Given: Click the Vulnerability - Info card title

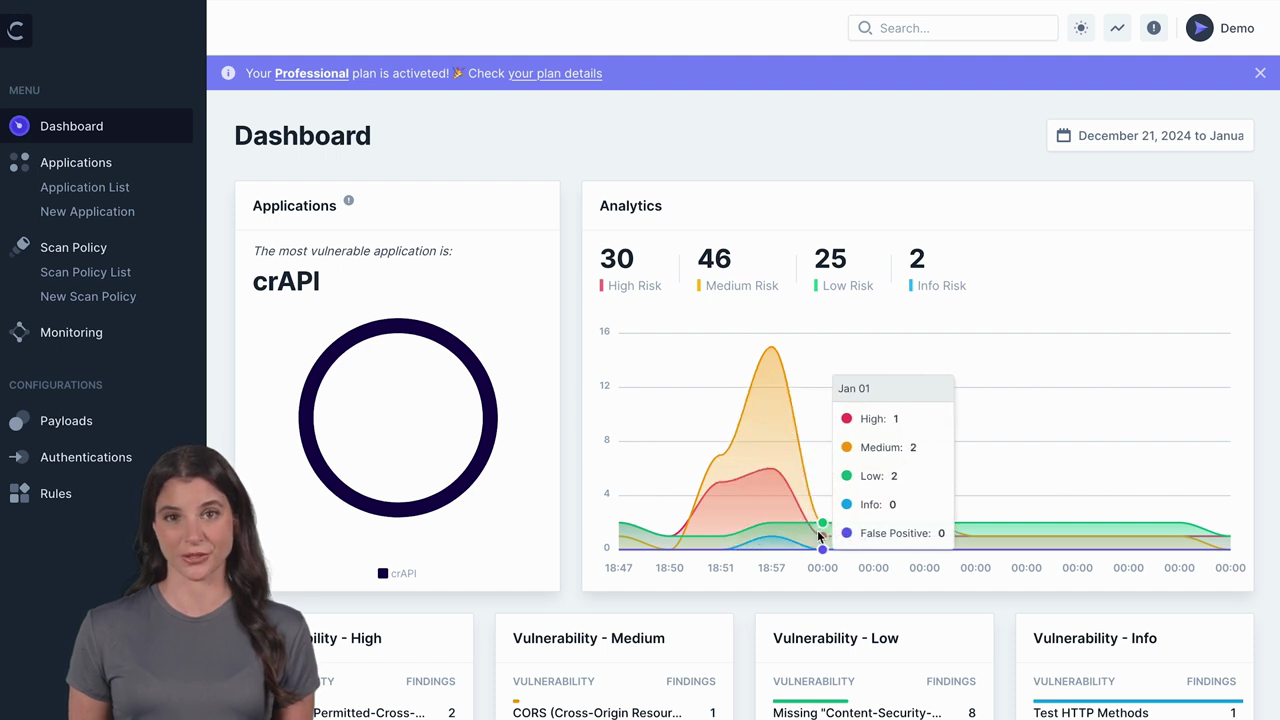Looking at the screenshot, I should point(1095,638).
